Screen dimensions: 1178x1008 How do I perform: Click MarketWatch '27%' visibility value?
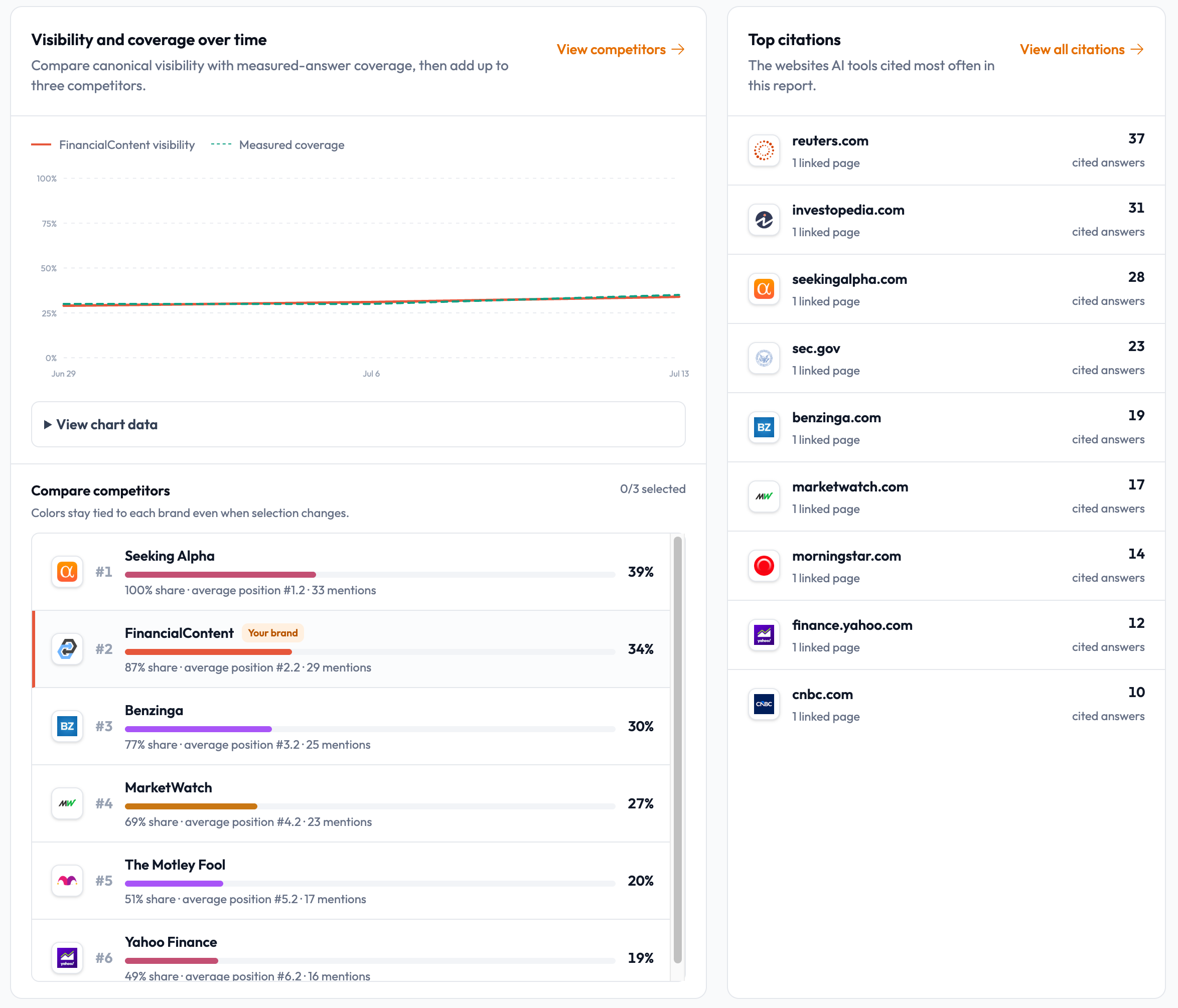point(640,803)
